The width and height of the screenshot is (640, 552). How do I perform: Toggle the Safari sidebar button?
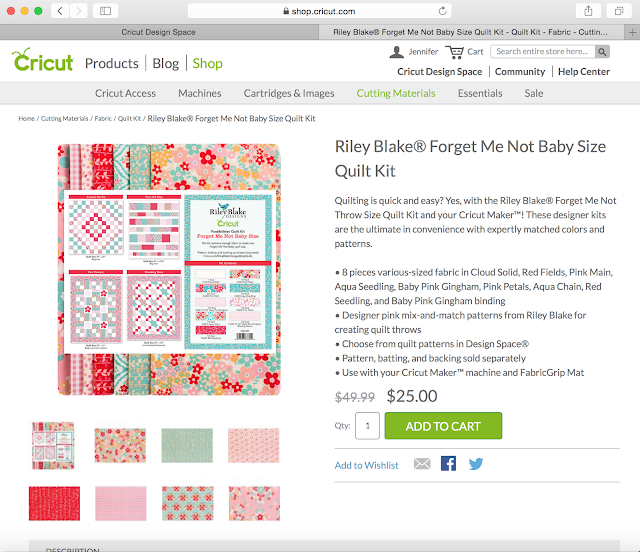(x=105, y=11)
